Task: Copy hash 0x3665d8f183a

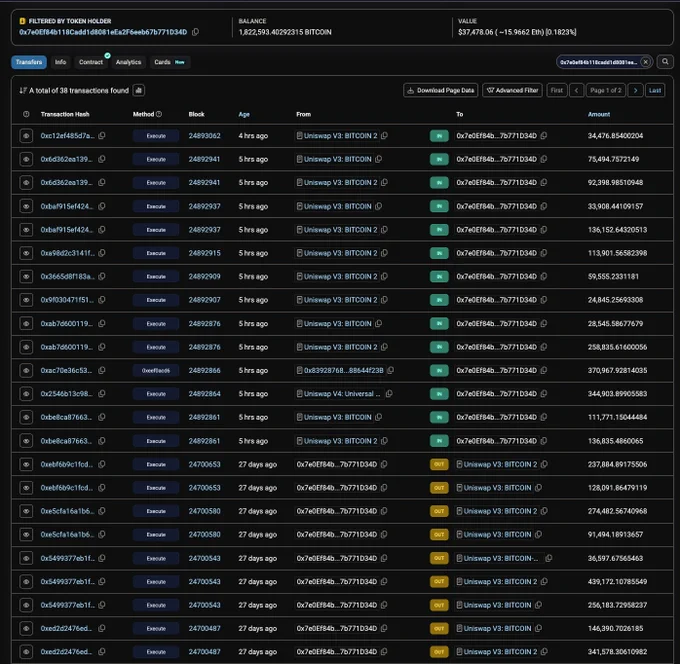Action: [102, 276]
